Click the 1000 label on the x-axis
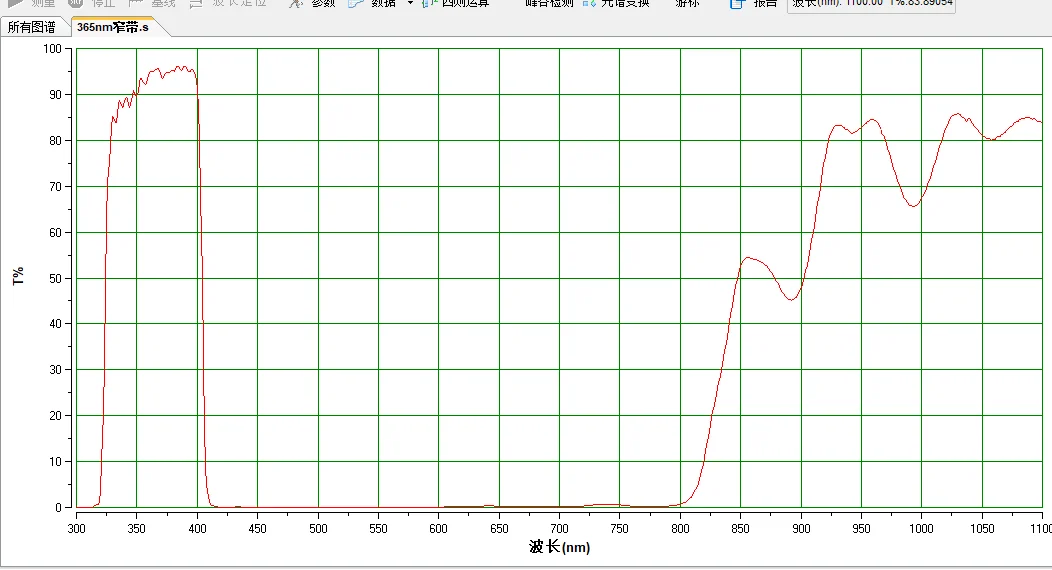The height and width of the screenshot is (570, 1052). [x=921, y=528]
